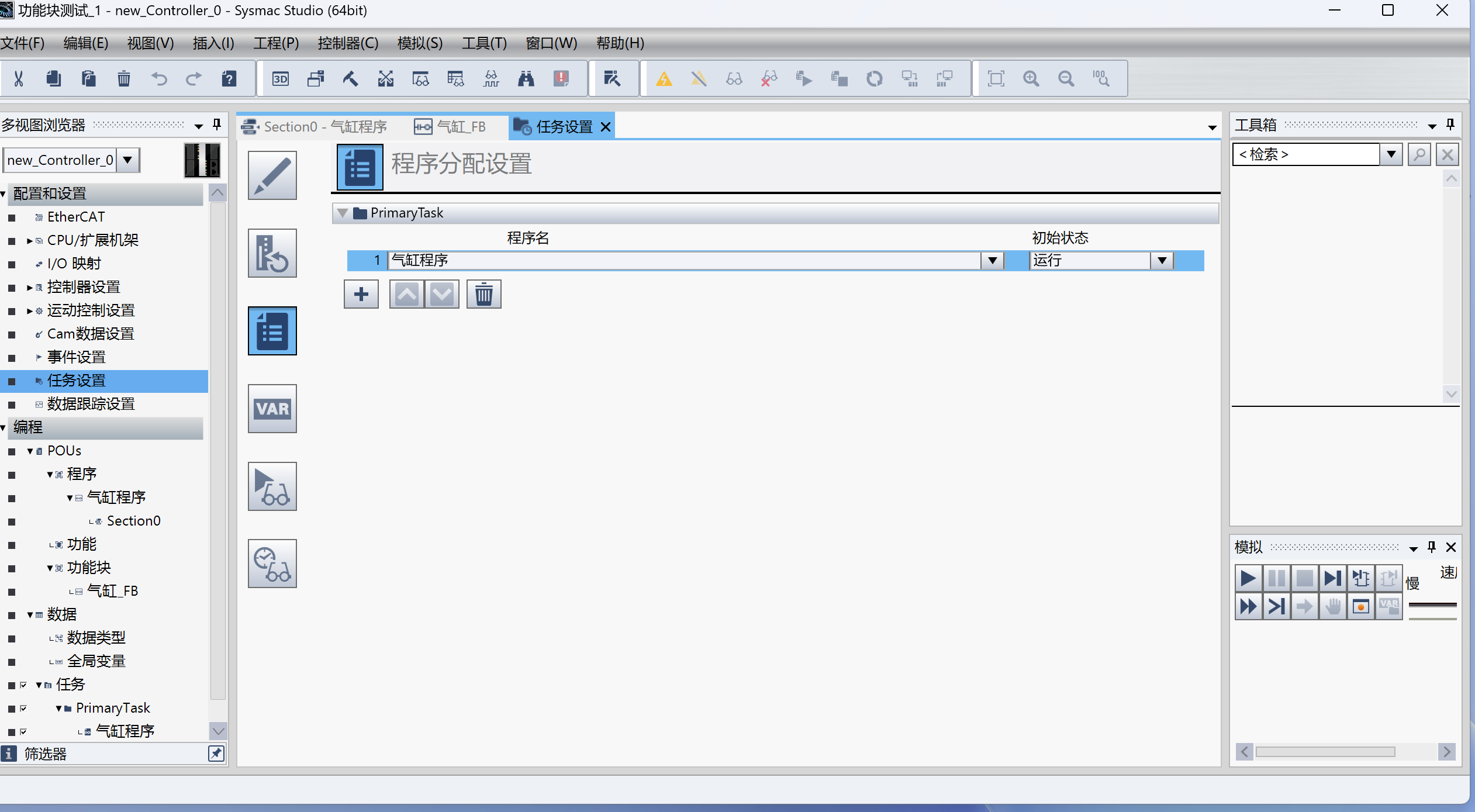Collapse the PrimaryTask section header
Viewport: 1475px width, 812px height.
tap(343, 213)
